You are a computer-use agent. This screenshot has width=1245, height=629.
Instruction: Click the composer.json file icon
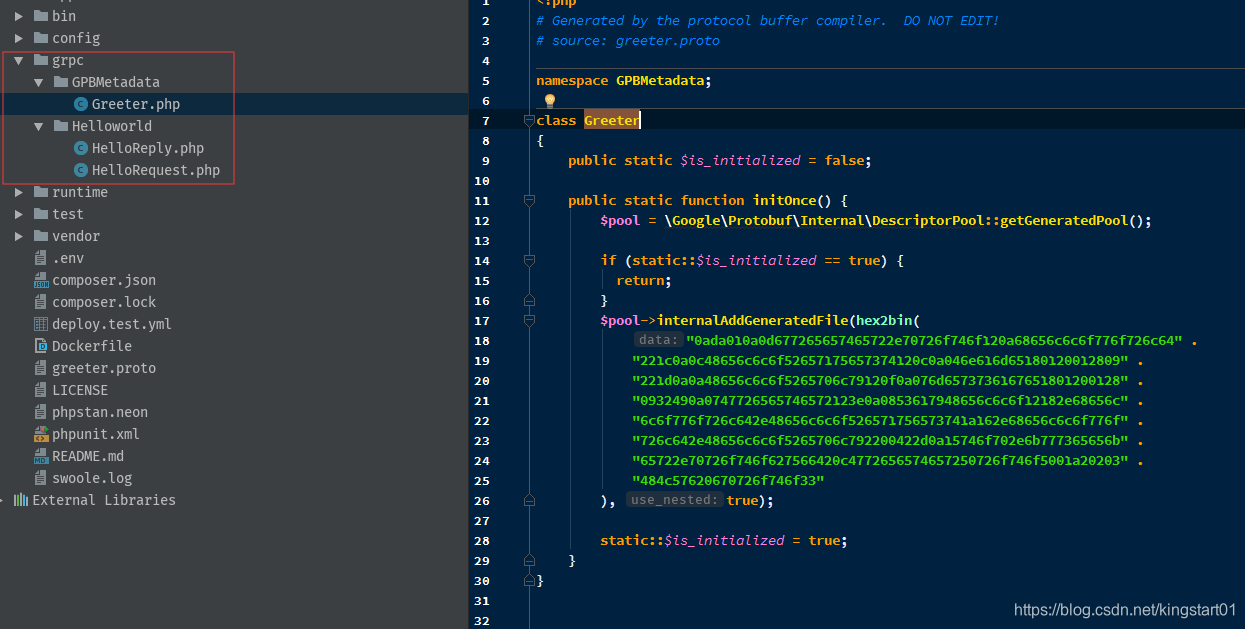tap(41, 280)
